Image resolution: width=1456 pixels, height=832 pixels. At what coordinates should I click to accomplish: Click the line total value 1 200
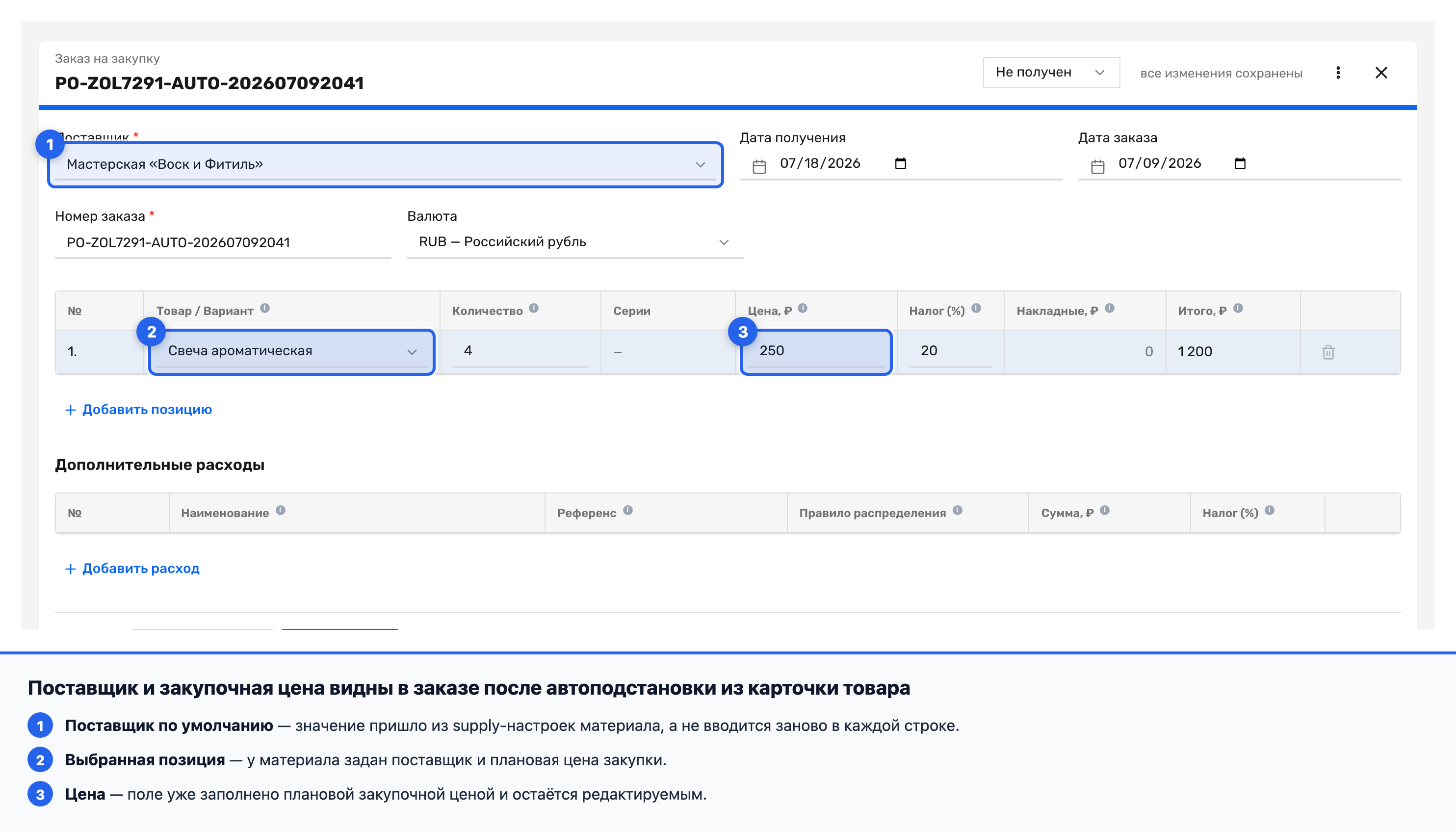click(x=1195, y=351)
